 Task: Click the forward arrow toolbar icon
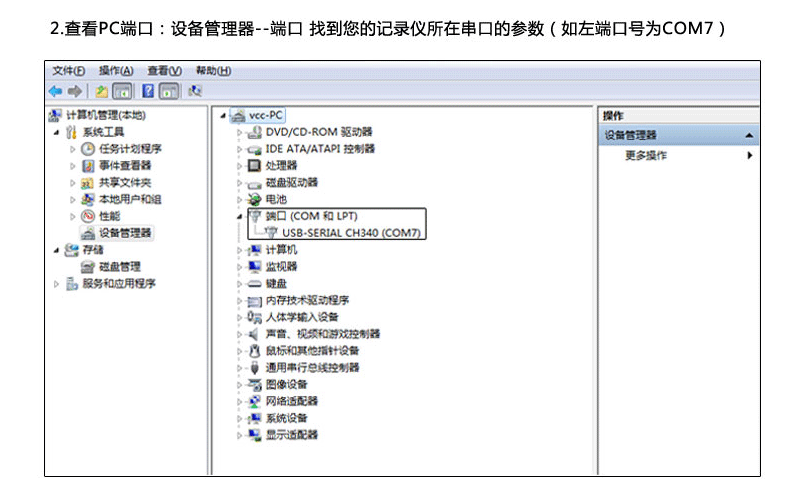74,91
